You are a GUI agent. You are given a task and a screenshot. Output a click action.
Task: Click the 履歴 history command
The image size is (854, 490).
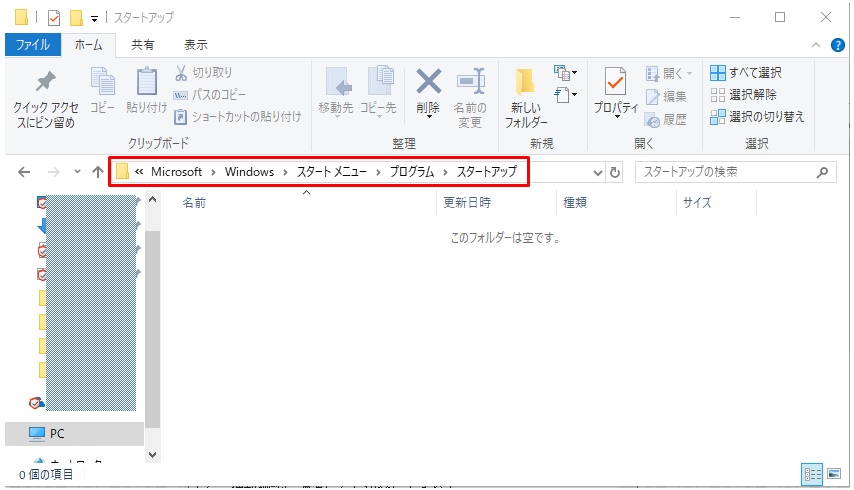click(x=666, y=120)
